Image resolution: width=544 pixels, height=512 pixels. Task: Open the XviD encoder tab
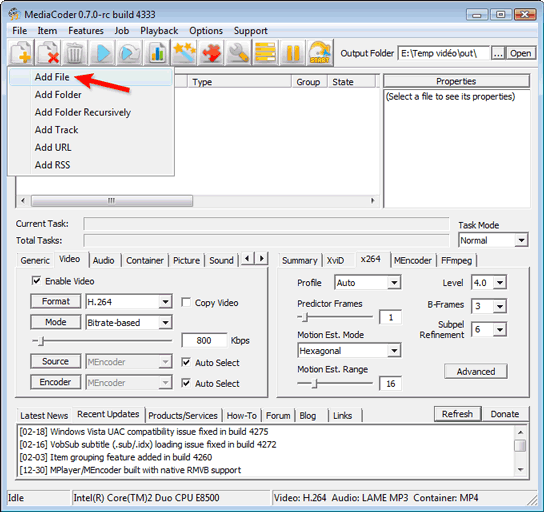tap(335, 260)
